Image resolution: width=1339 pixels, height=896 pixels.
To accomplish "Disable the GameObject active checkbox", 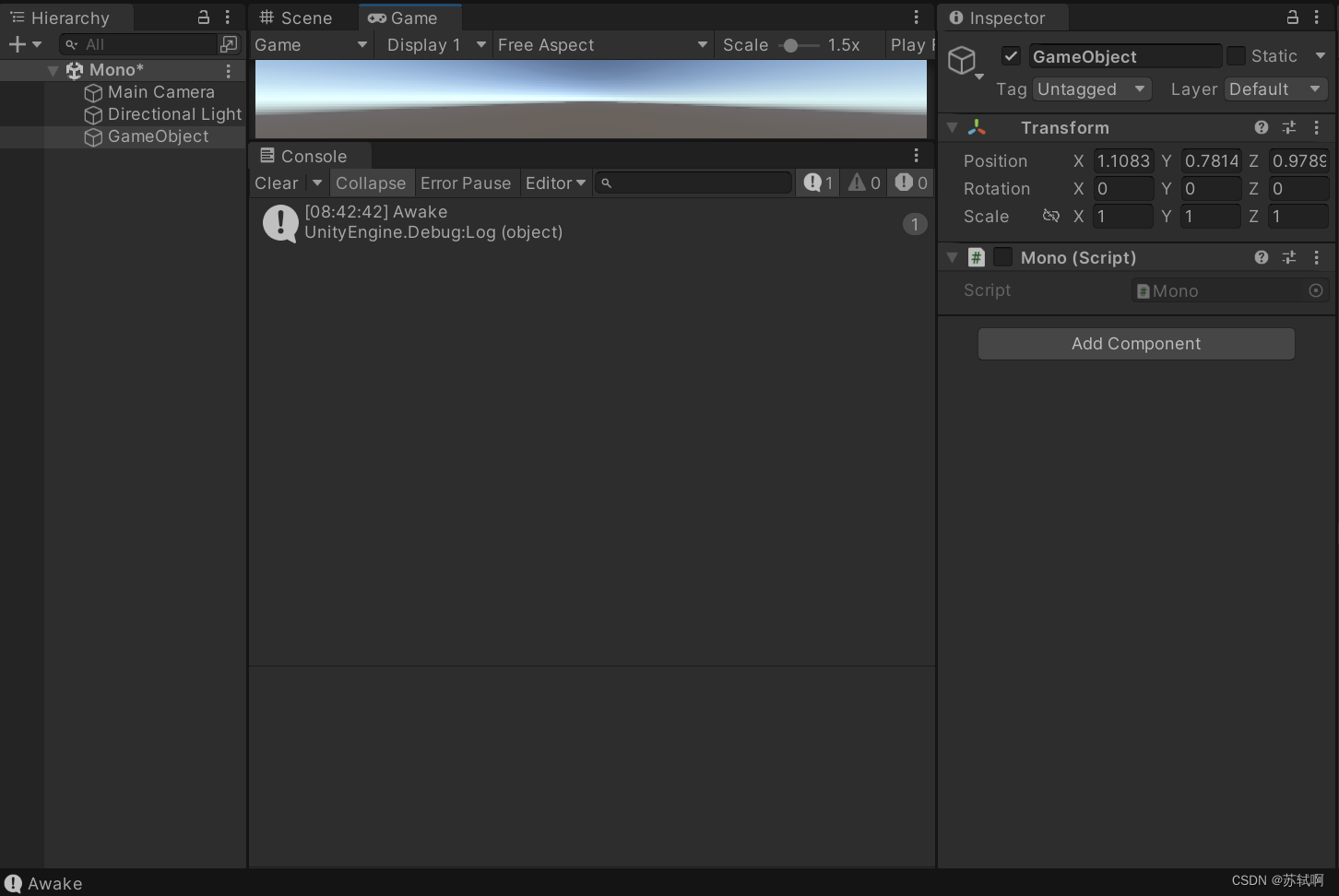I will click(1011, 55).
